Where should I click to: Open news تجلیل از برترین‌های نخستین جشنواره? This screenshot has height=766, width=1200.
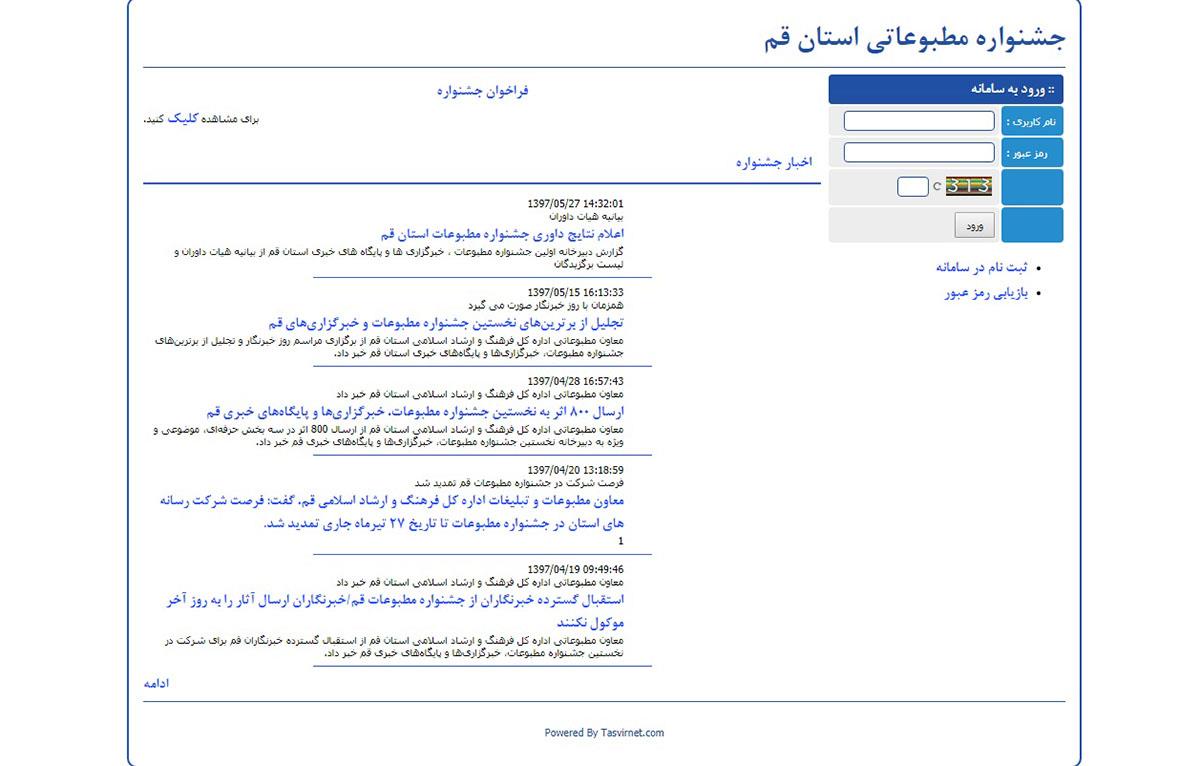(446, 322)
